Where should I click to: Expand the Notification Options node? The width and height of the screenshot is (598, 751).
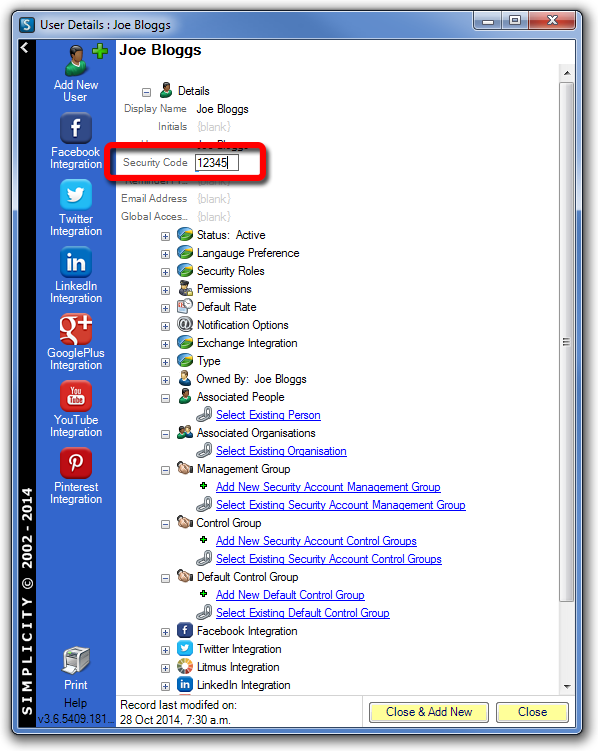(x=165, y=326)
